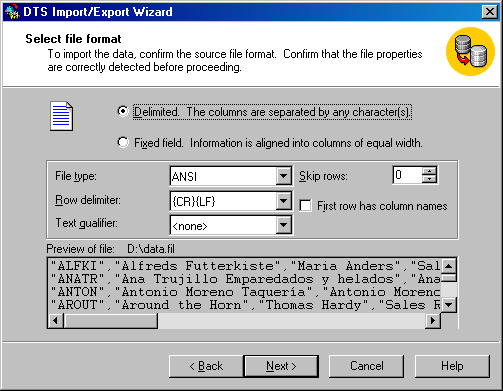Click the Row delimiter label
Image resolution: width=503 pixels, height=391 pixels.
(x=88, y=200)
